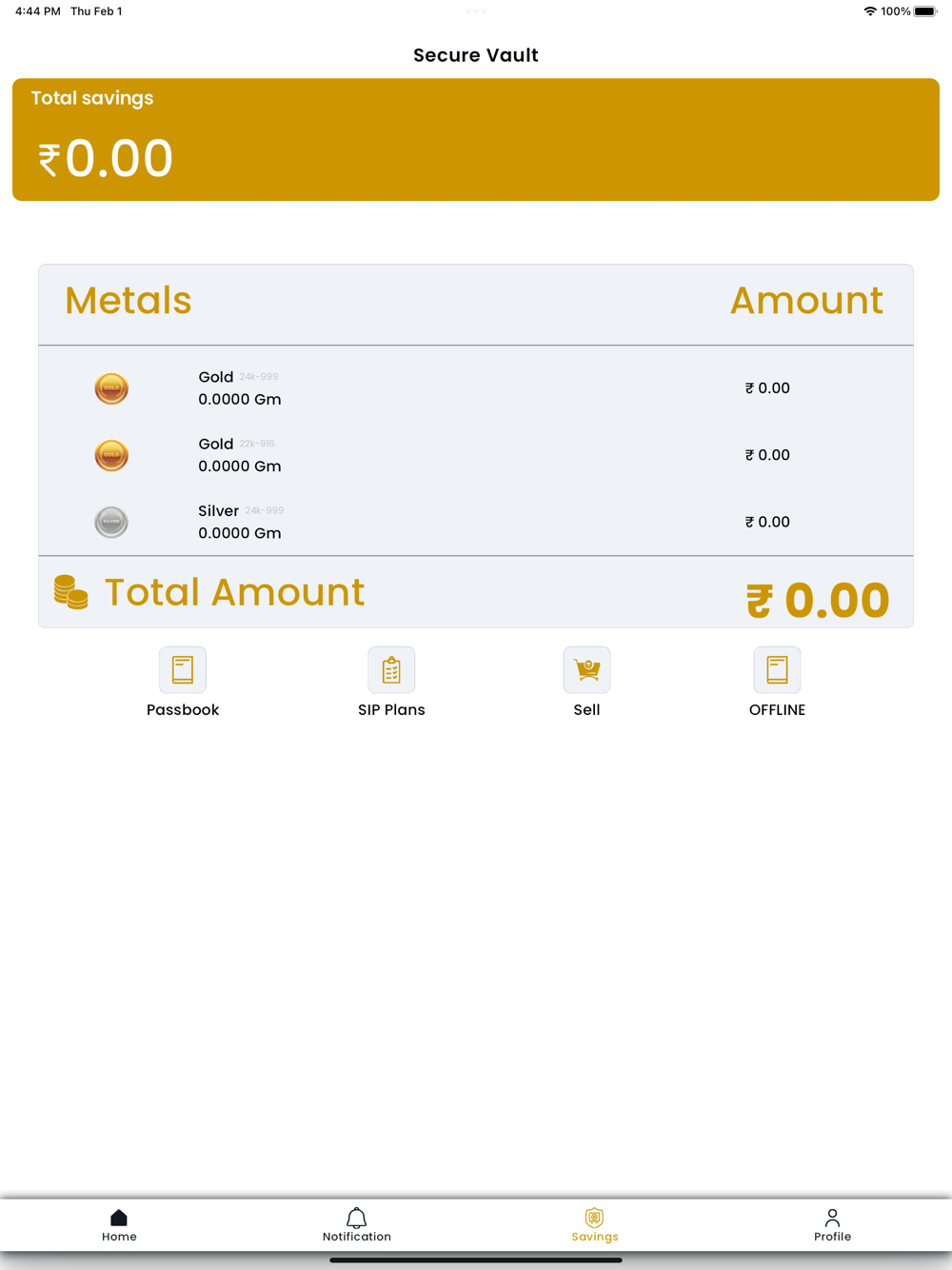Tap the Sell cart icon
952x1270 pixels.
click(x=586, y=670)
